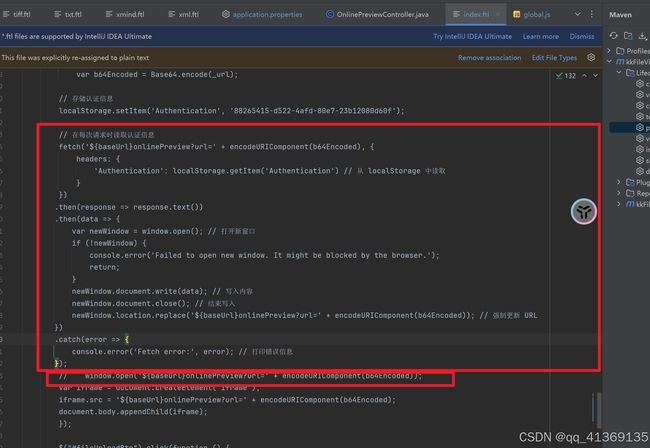Click the console.error Fetch error line
Screen dimensions: 650x448
coord(182,351)
